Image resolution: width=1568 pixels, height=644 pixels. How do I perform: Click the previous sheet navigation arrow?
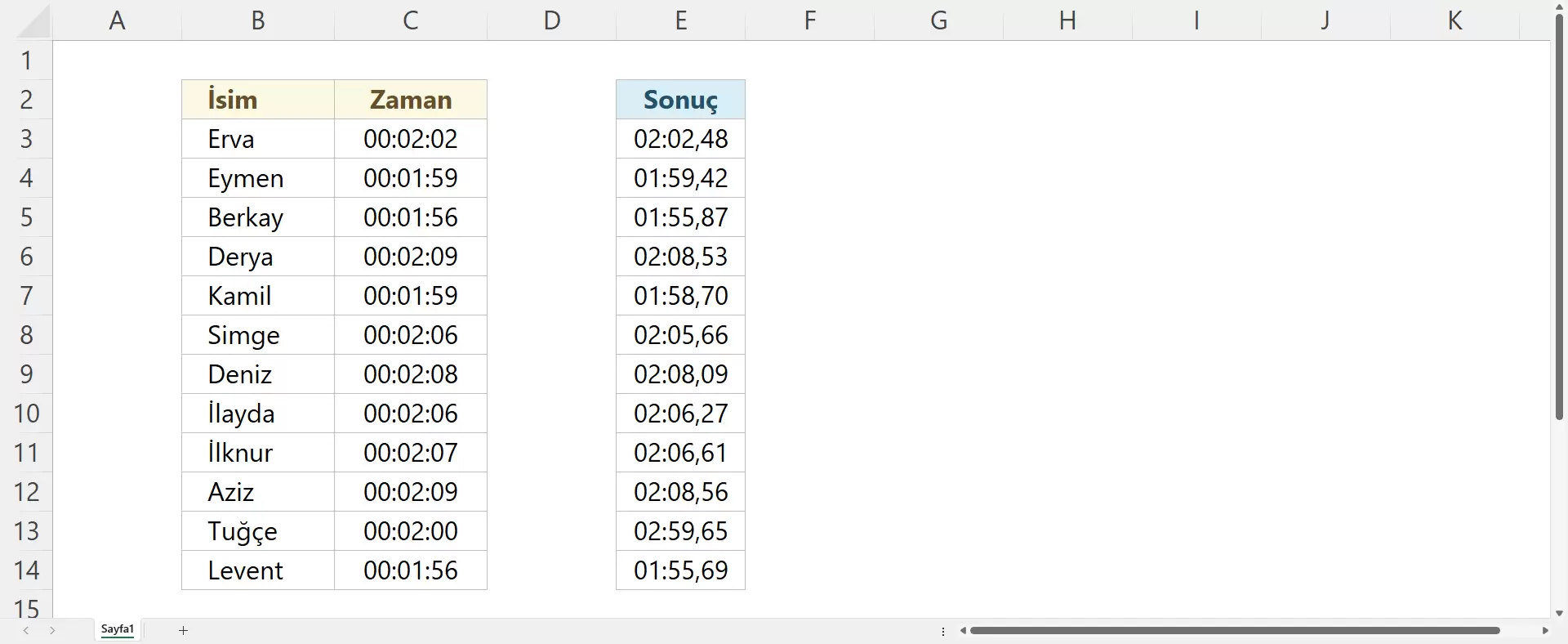(x=26, y=630)
